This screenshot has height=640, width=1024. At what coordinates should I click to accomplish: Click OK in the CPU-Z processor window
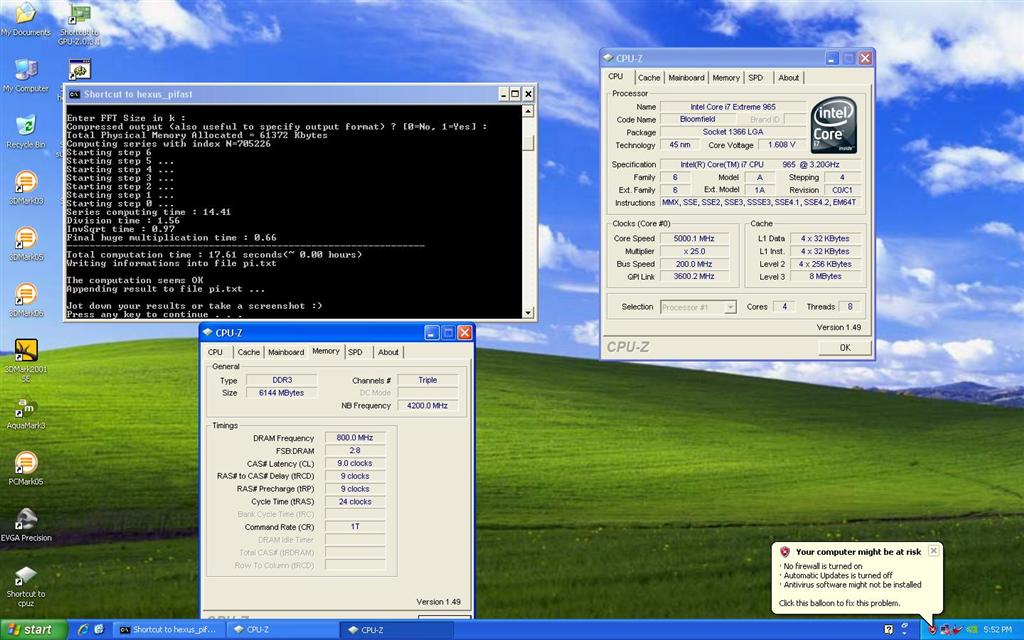(845, 347)
